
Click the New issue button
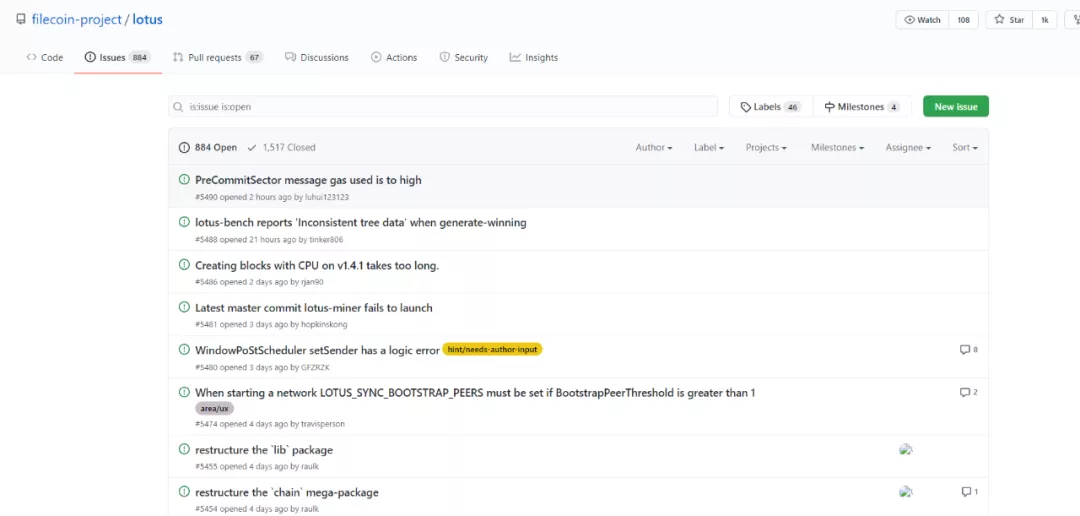(x=955, y=107)
